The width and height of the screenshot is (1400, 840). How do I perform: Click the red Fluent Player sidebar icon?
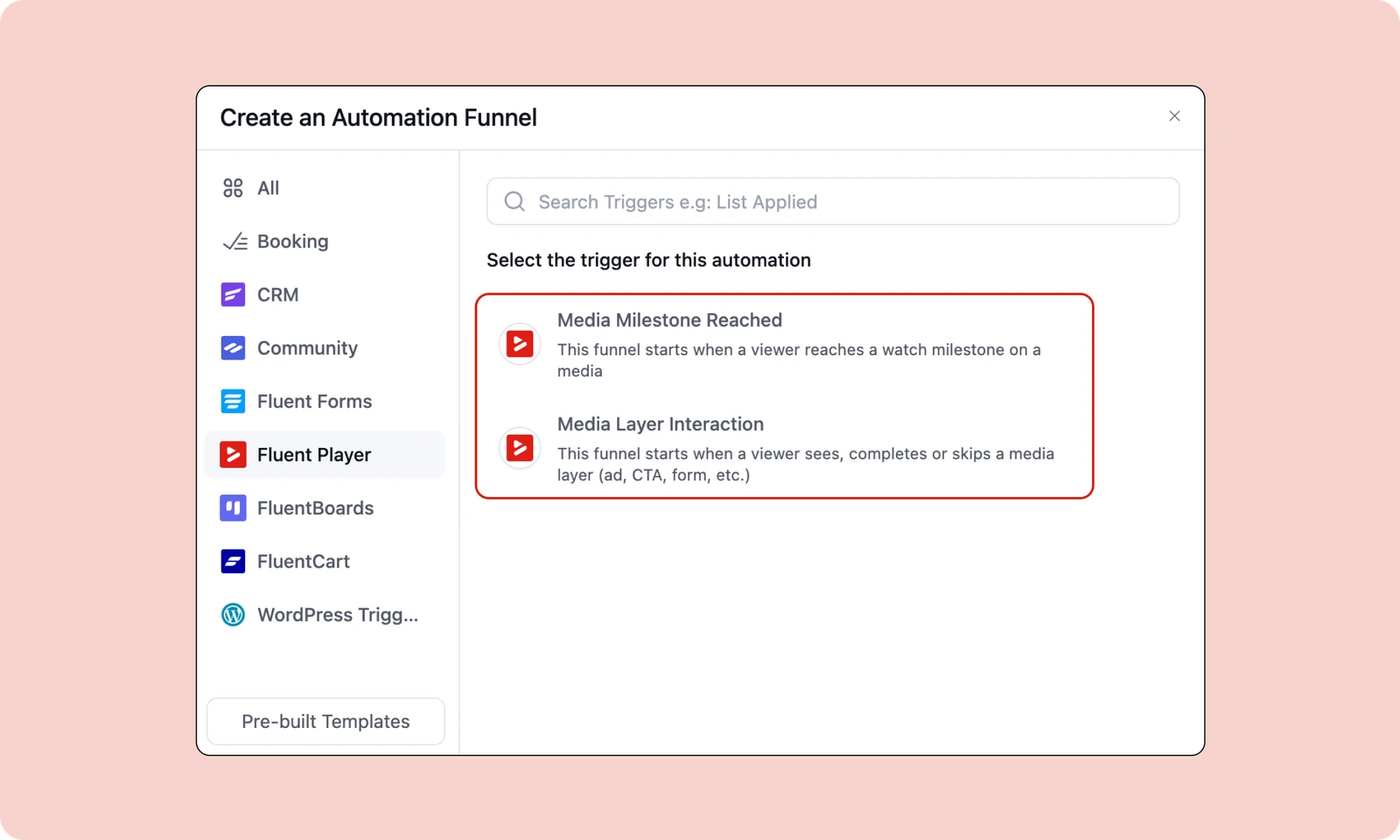233,455
